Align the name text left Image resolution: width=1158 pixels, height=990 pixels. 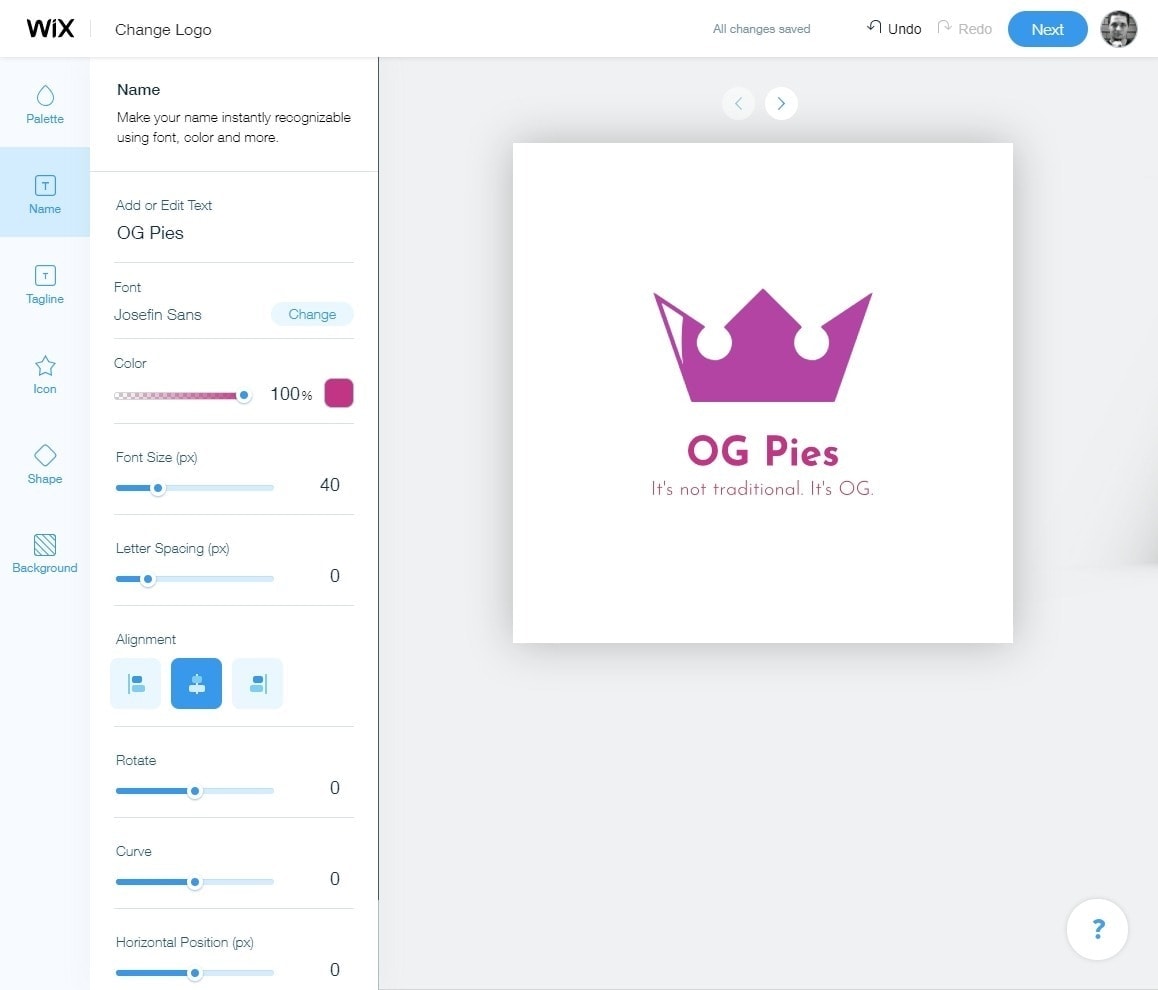click(x=136, y=684)
